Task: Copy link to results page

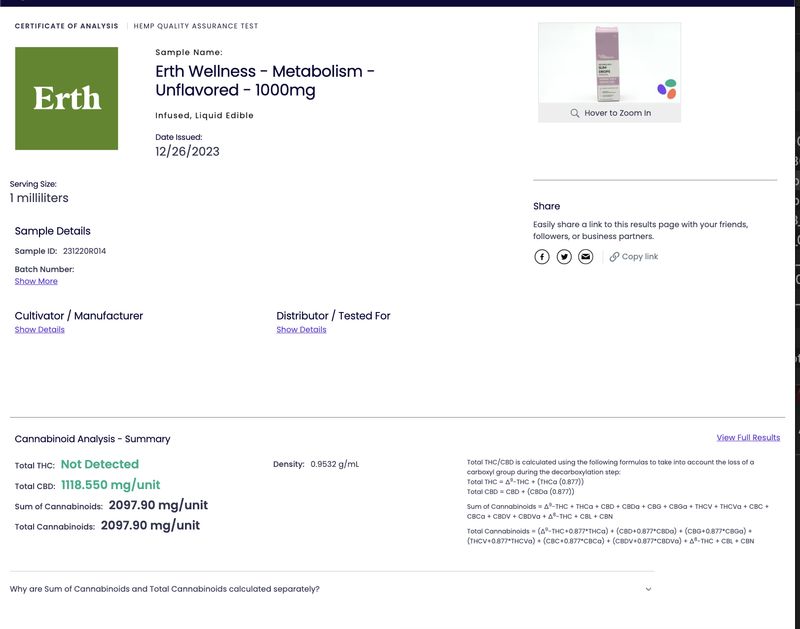Action: point(634,257)
